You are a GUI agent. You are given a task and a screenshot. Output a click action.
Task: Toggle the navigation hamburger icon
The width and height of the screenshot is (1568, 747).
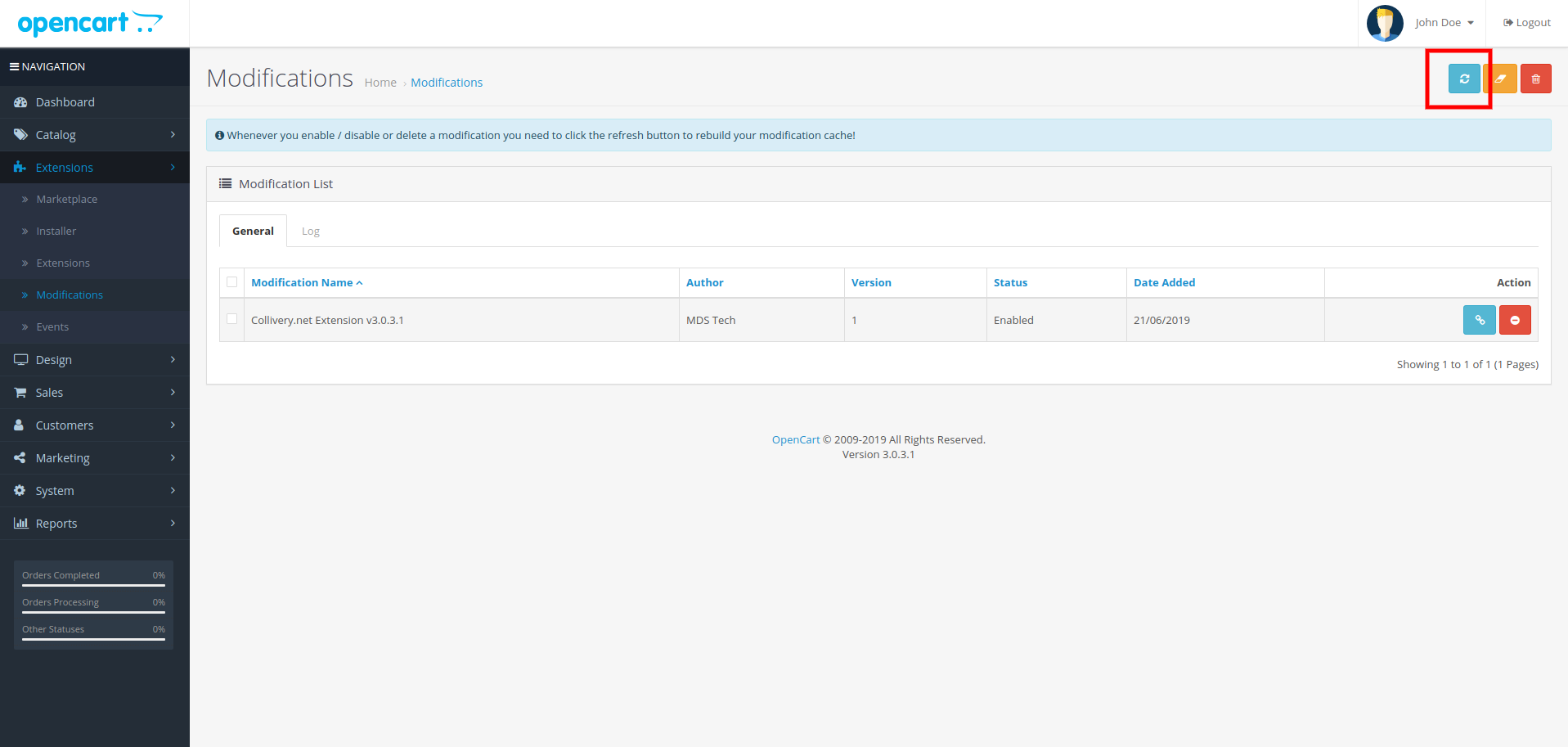click(x=14, y=67)
